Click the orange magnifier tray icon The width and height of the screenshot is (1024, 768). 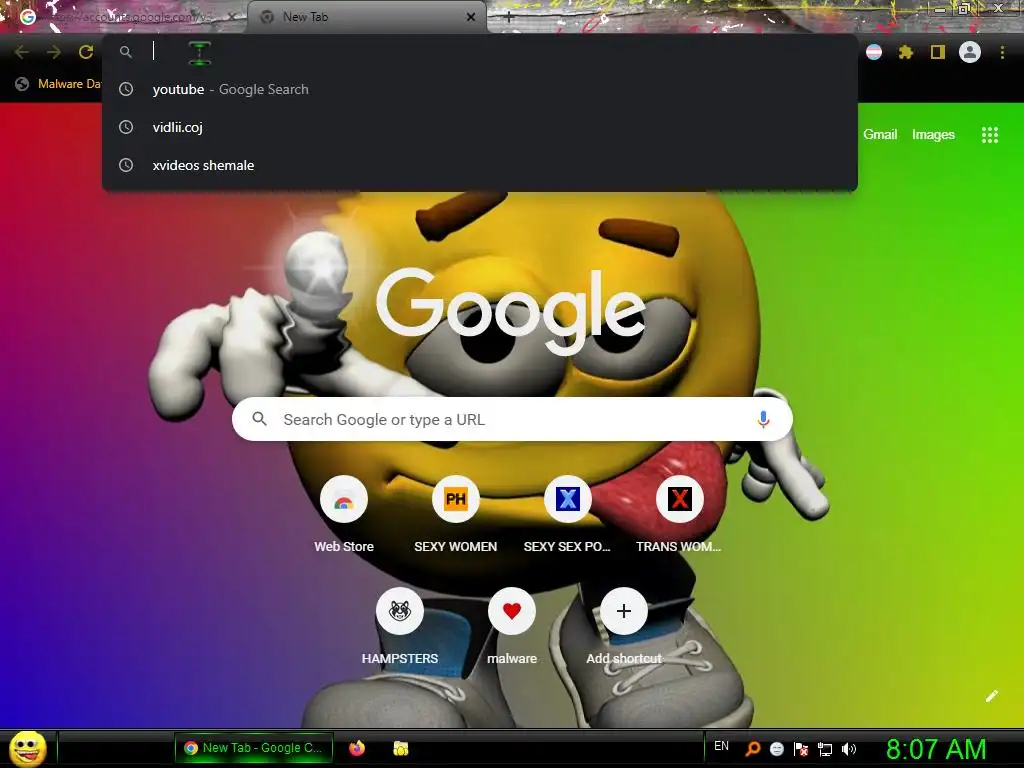coord(753,749)
